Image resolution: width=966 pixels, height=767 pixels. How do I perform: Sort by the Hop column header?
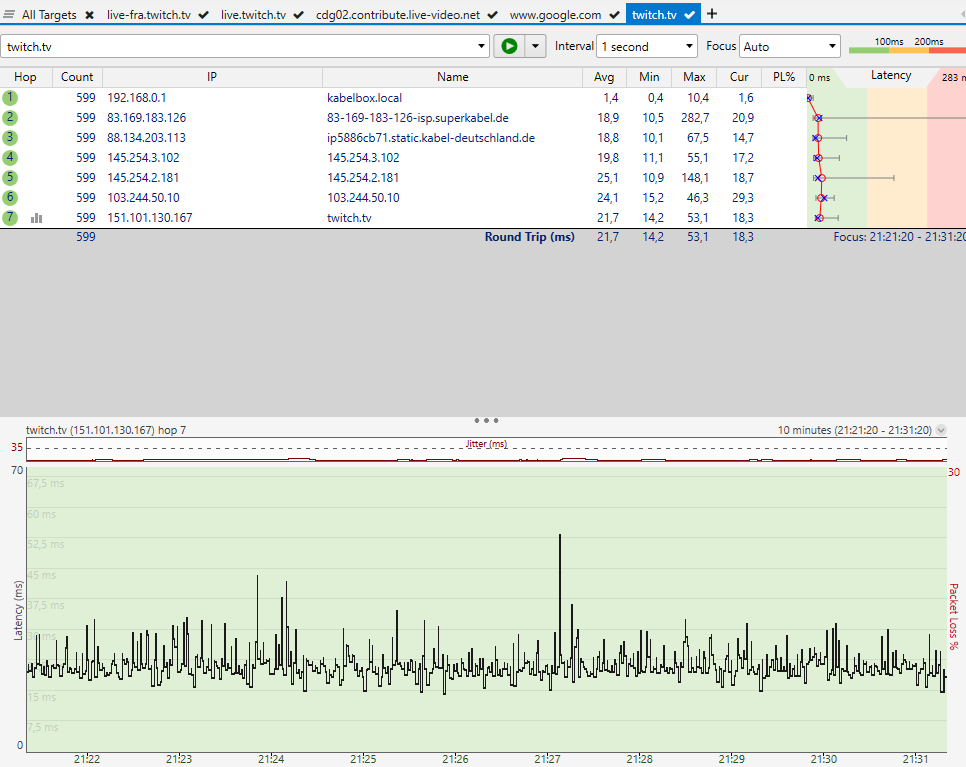(x=25, y=77)
